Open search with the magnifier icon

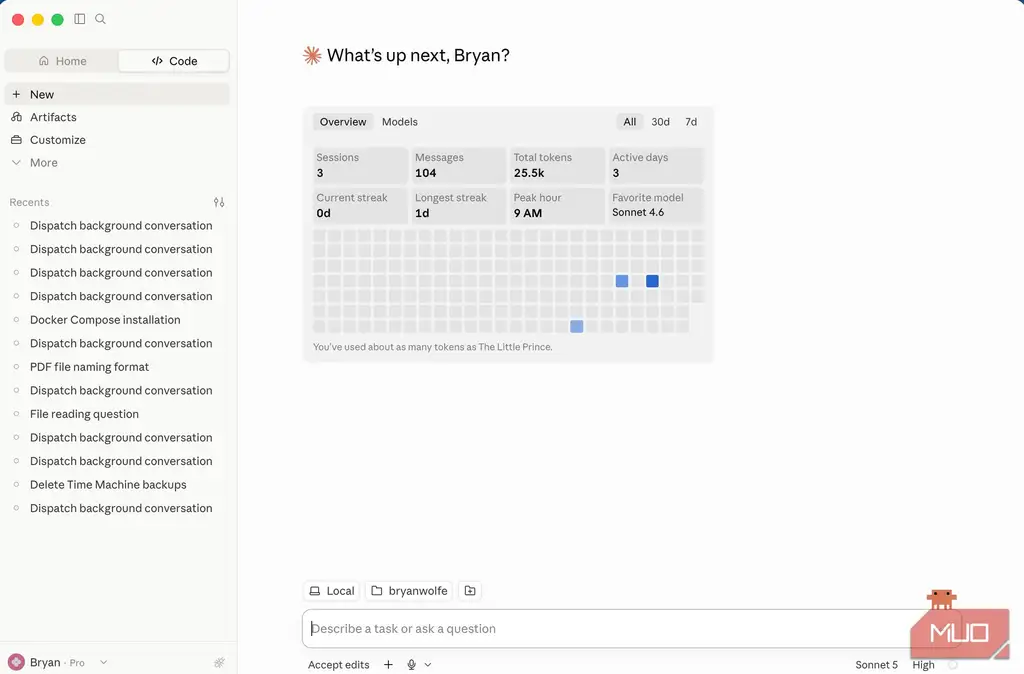click(101, 19)
